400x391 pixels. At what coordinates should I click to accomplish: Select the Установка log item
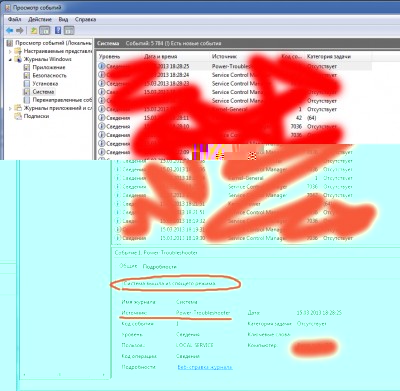point(45,84)
